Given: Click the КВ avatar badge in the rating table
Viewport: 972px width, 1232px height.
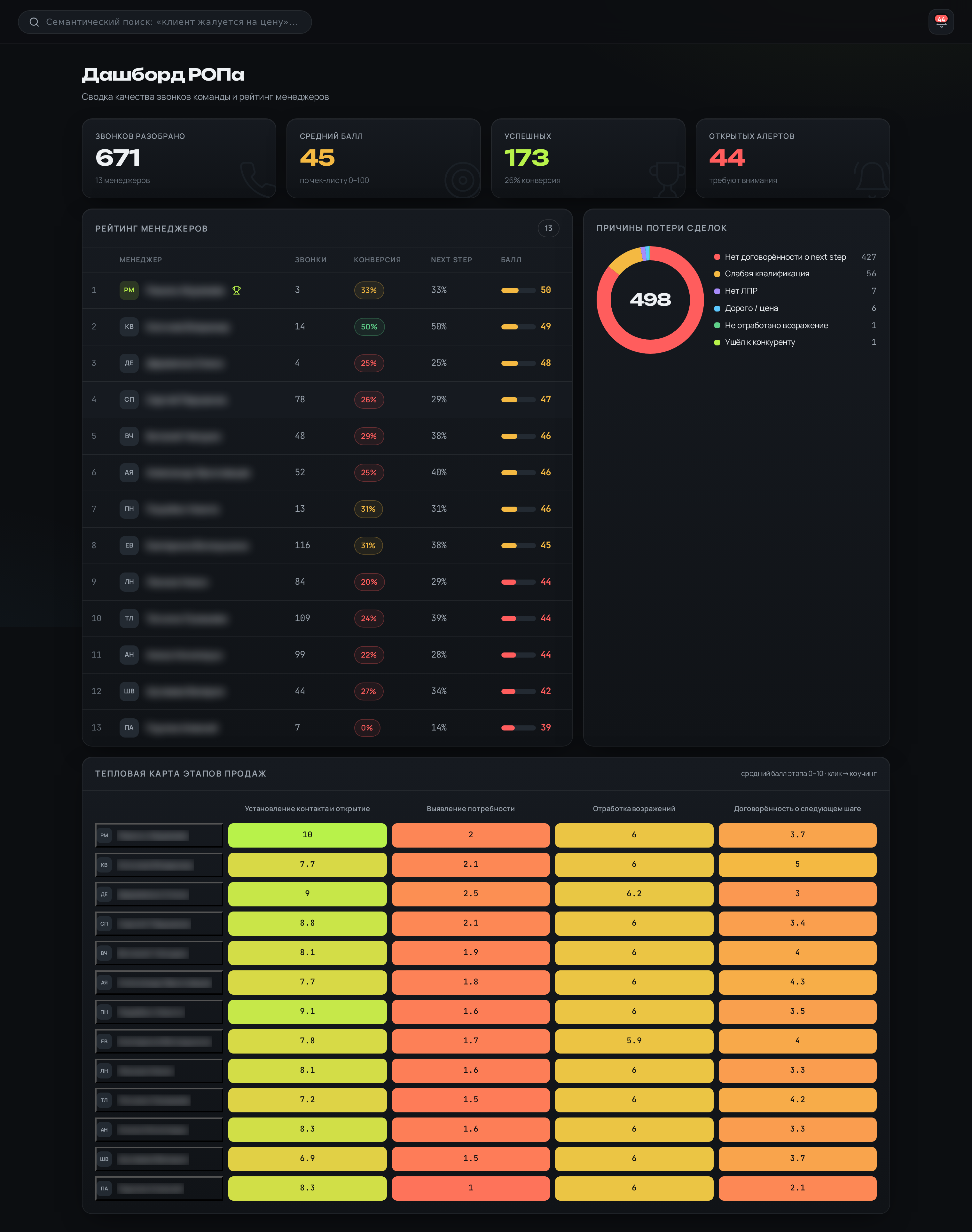Looking at the screenshot, I should coord(129,327).
